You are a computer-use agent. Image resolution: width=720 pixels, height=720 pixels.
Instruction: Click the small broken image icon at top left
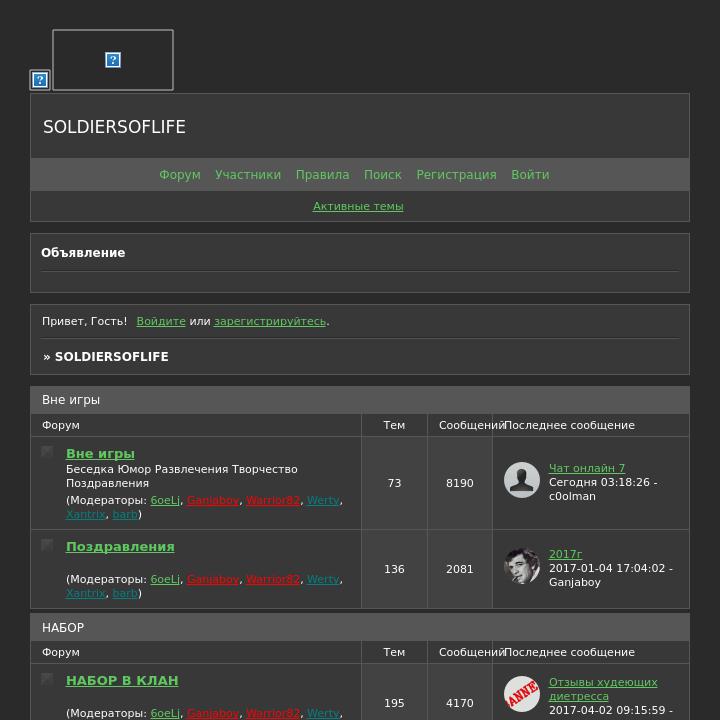point(40,80)
